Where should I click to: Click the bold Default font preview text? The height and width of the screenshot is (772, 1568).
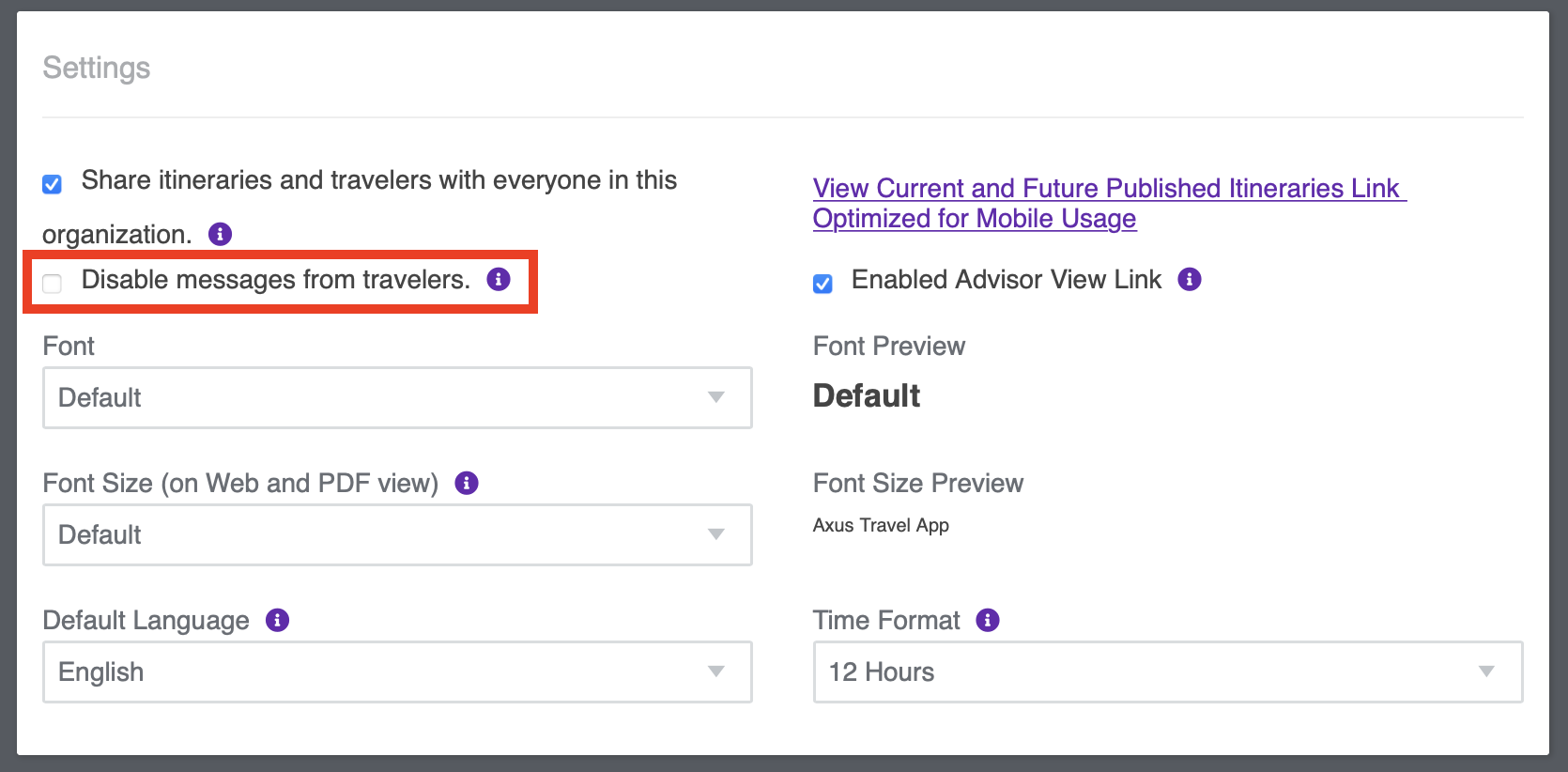click(867, 395)
